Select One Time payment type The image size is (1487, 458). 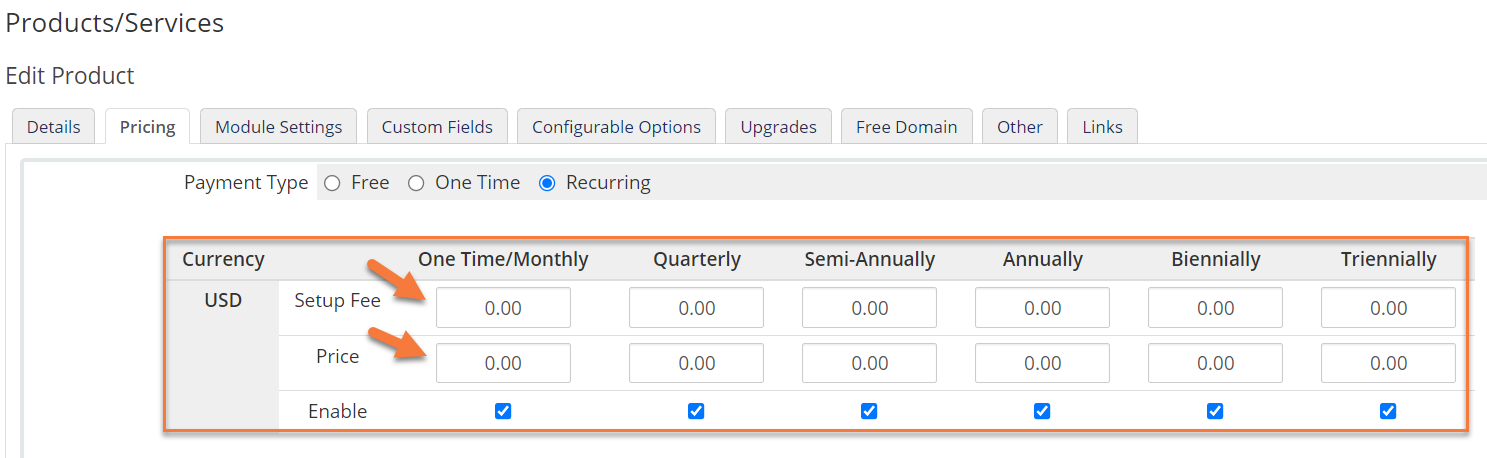point(416,183)
